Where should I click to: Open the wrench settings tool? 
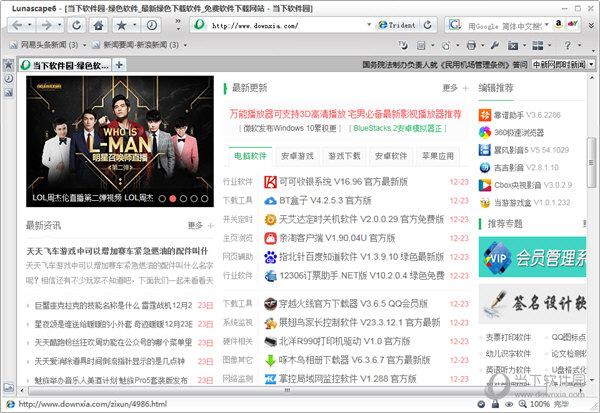pos(495,46)
